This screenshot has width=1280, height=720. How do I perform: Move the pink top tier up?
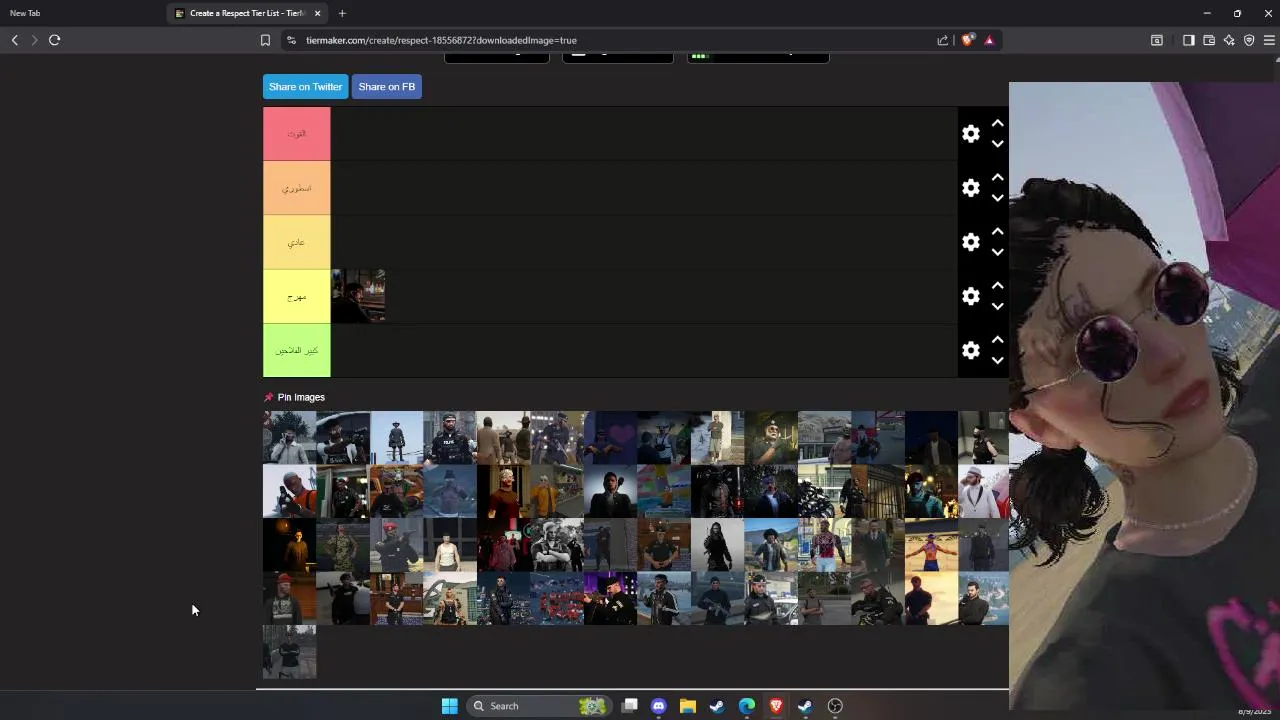[x=997, y=123]
